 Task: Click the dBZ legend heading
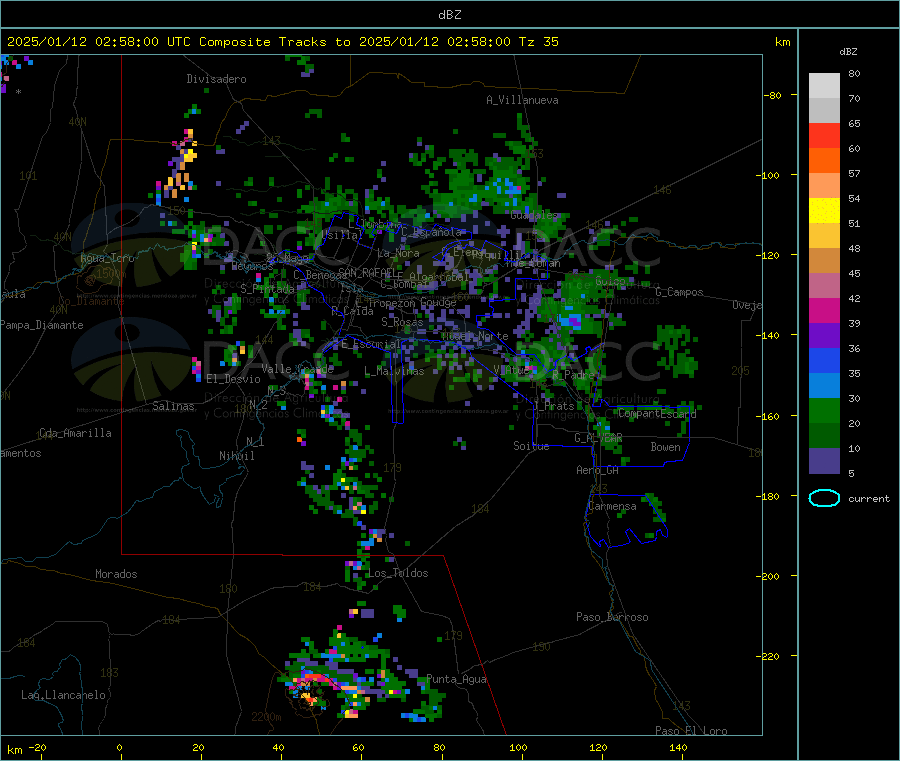point(848,52)
